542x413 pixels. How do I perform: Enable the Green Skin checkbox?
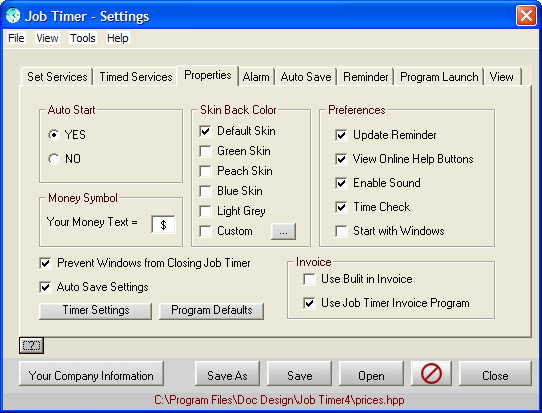tap(205, 151)
